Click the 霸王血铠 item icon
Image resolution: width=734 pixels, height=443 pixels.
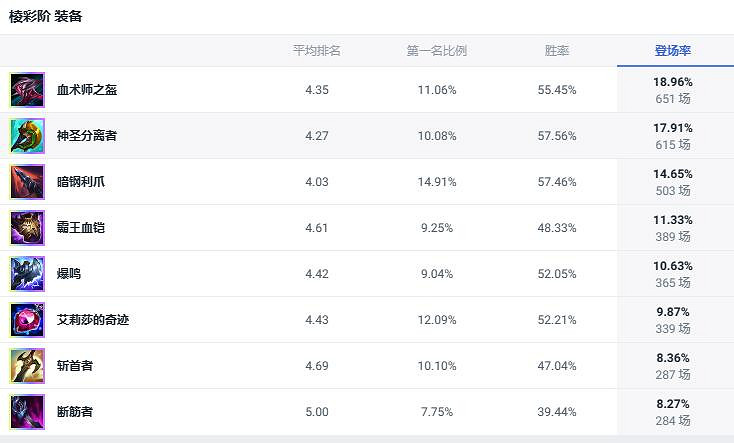tap(27, 228)
